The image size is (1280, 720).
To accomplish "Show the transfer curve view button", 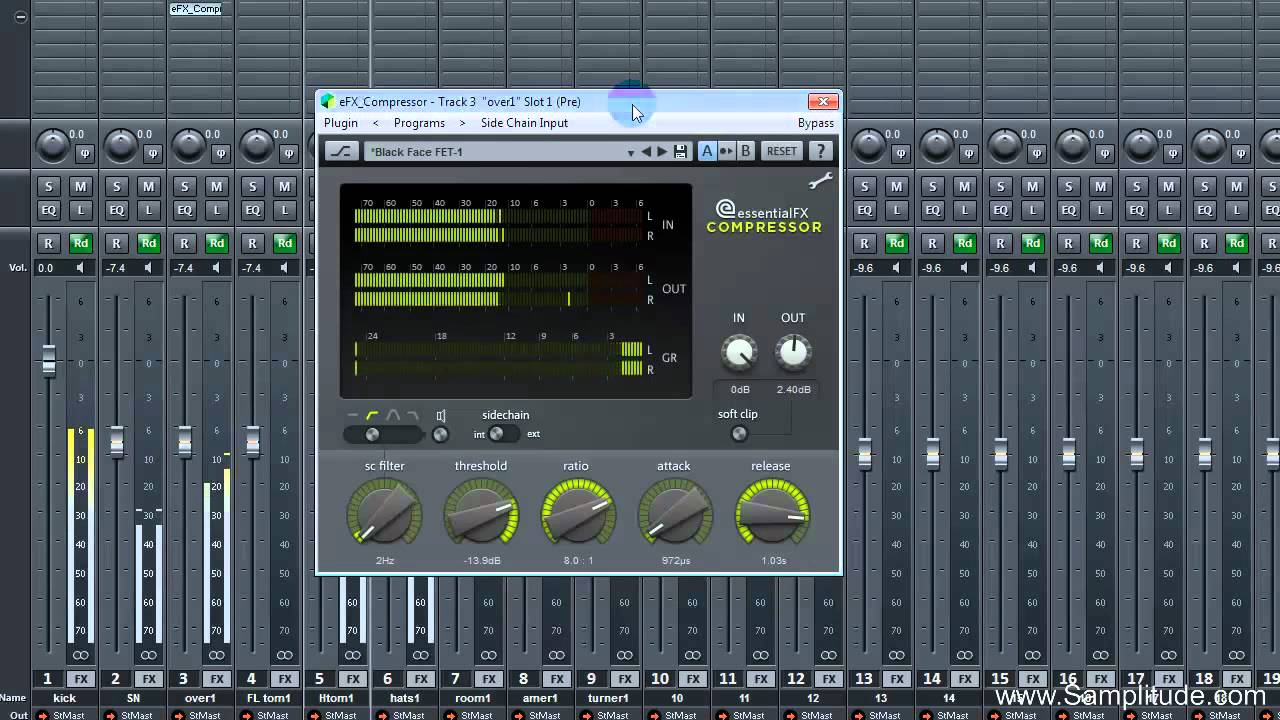I will click(x=340, y=151).
